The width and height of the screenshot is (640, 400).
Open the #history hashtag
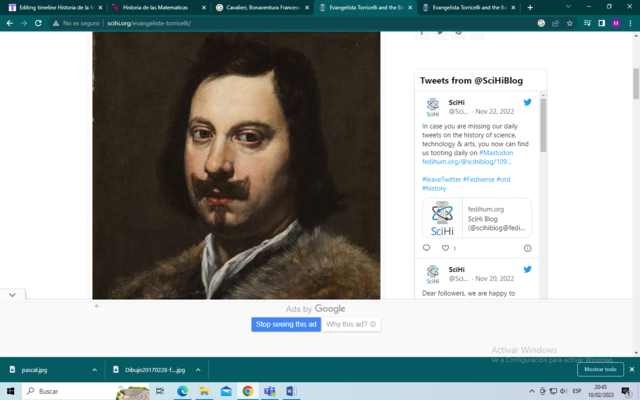click(x=434, y=189)
